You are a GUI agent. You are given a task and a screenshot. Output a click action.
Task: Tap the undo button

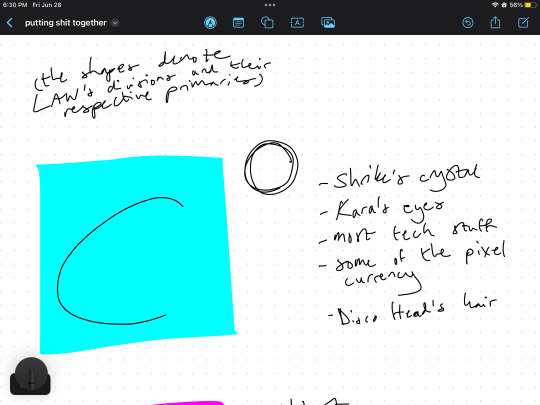(x=468, y=23)
